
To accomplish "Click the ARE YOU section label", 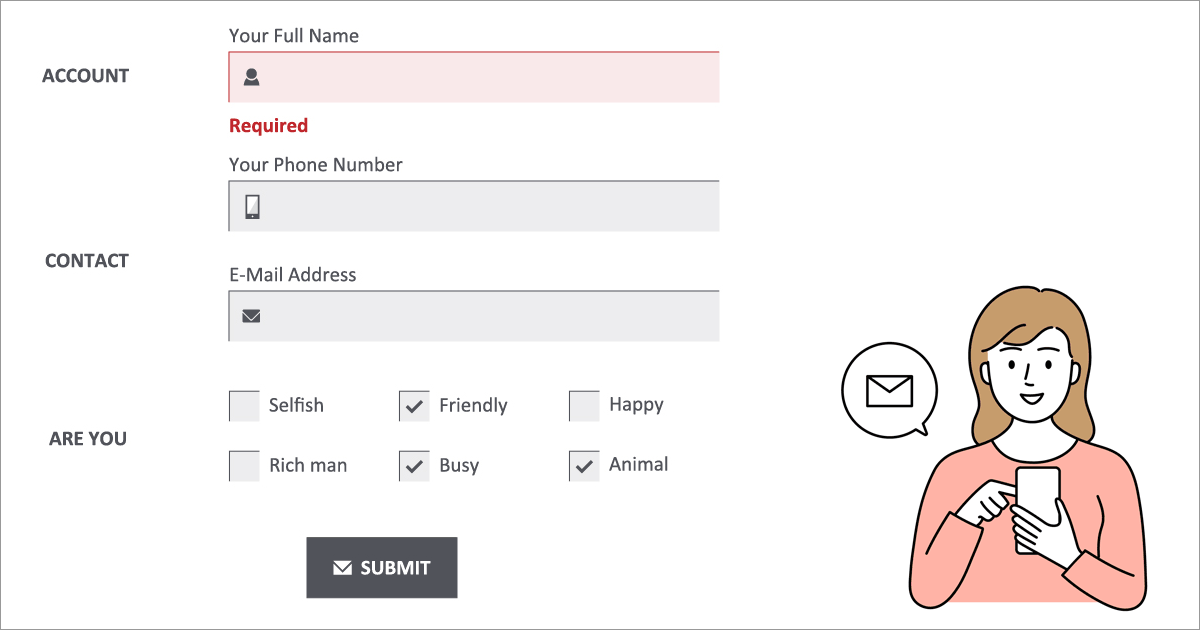I will [88, 439].
